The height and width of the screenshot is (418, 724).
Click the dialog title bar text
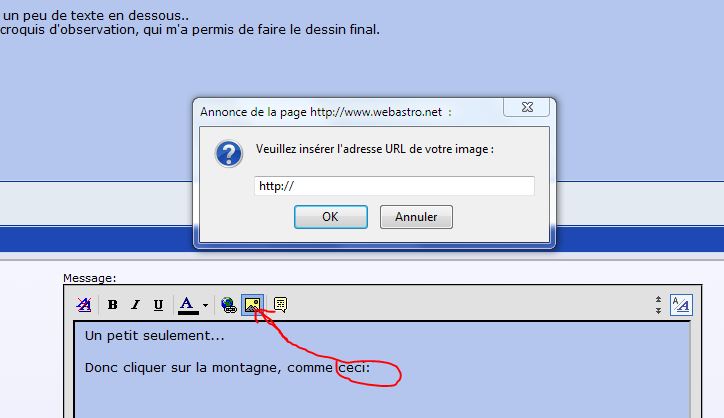tap(321, 112)
